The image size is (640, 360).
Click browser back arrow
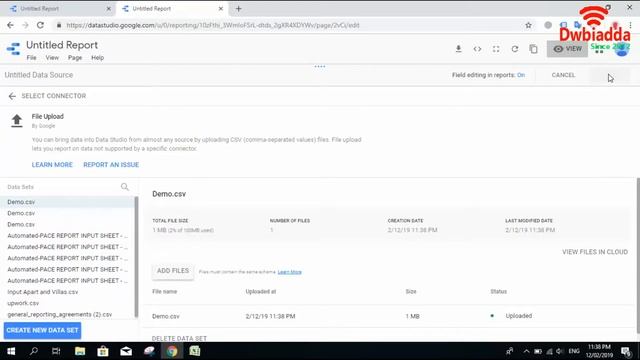tap(10, 25)
